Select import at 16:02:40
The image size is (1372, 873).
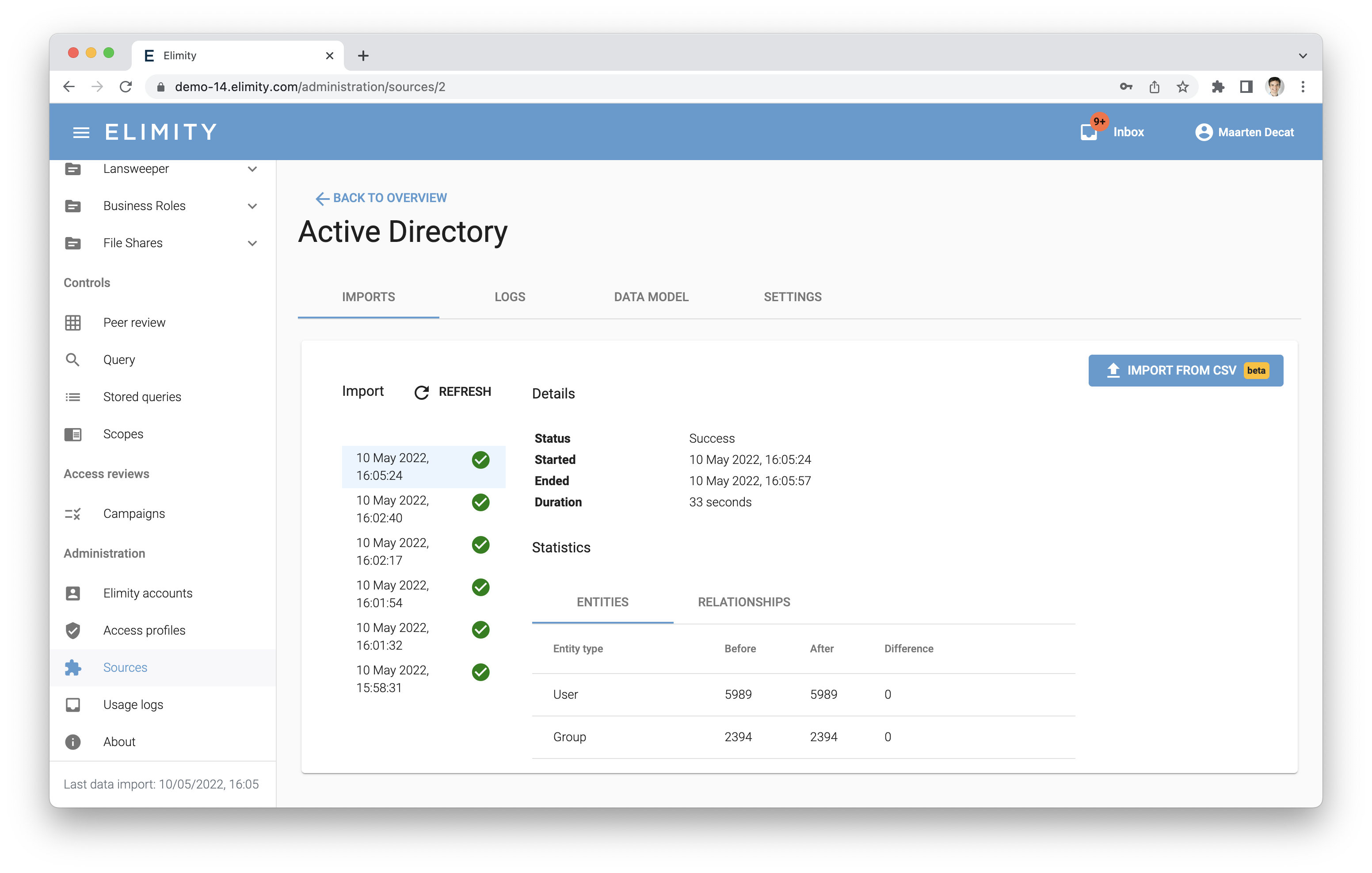(x=423, y=509)
